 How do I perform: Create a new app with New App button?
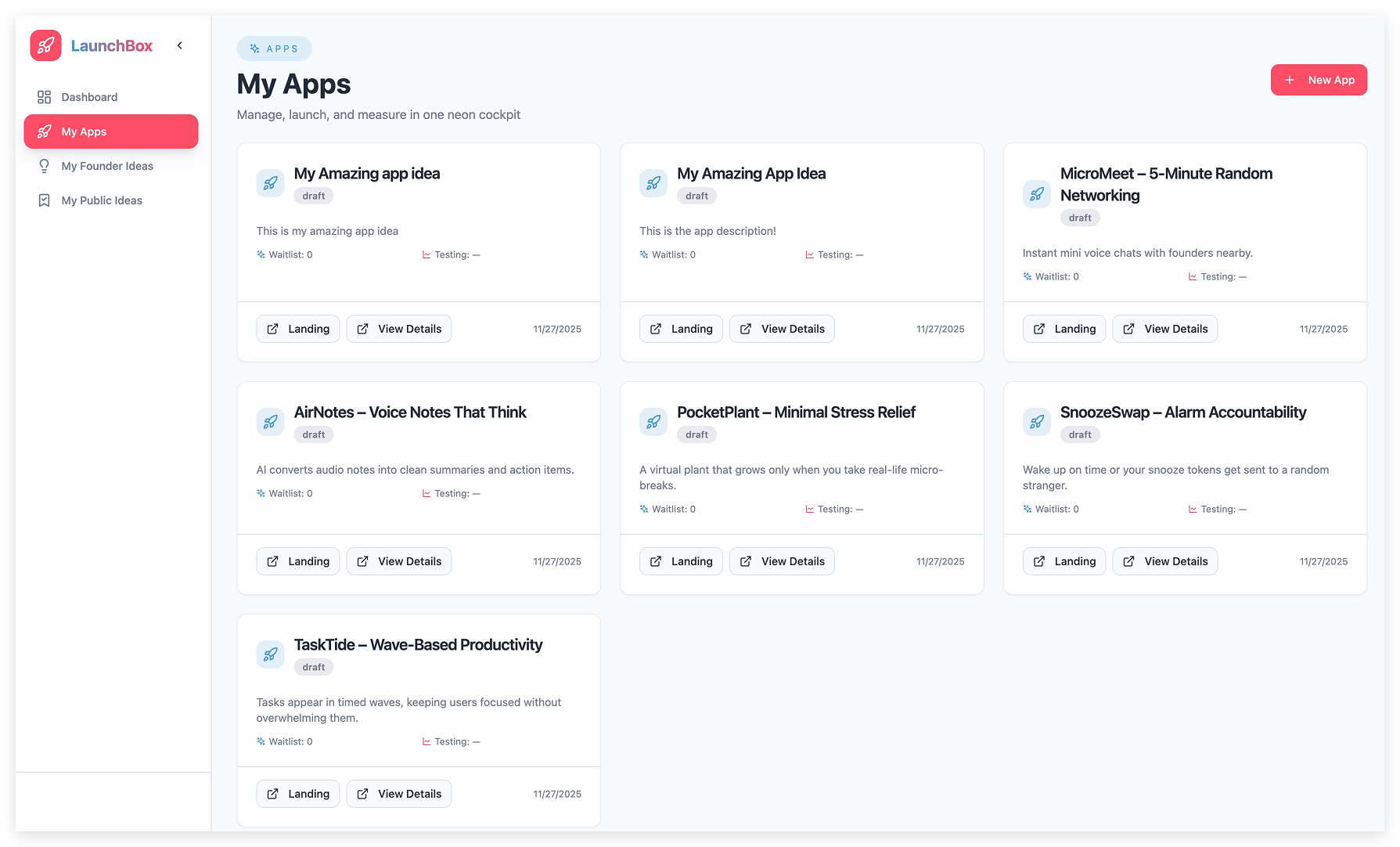(x=1319, y=80)
